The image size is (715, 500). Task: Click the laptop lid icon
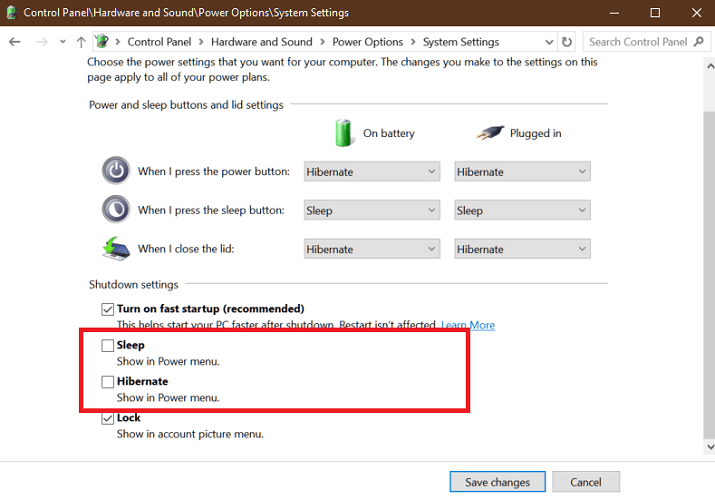[x=116, y=248]
